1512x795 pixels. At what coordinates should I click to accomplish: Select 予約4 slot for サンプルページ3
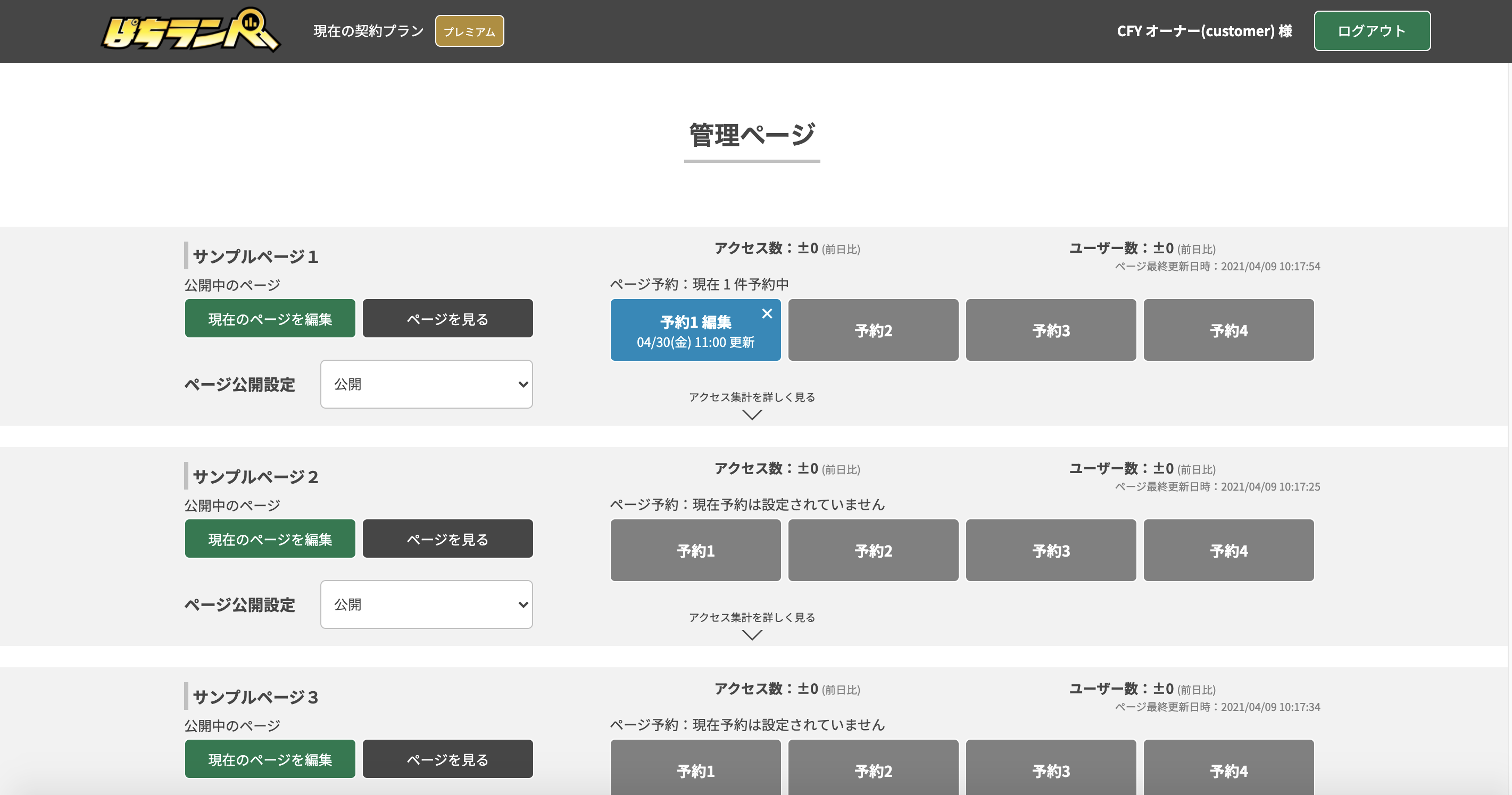1228,771
